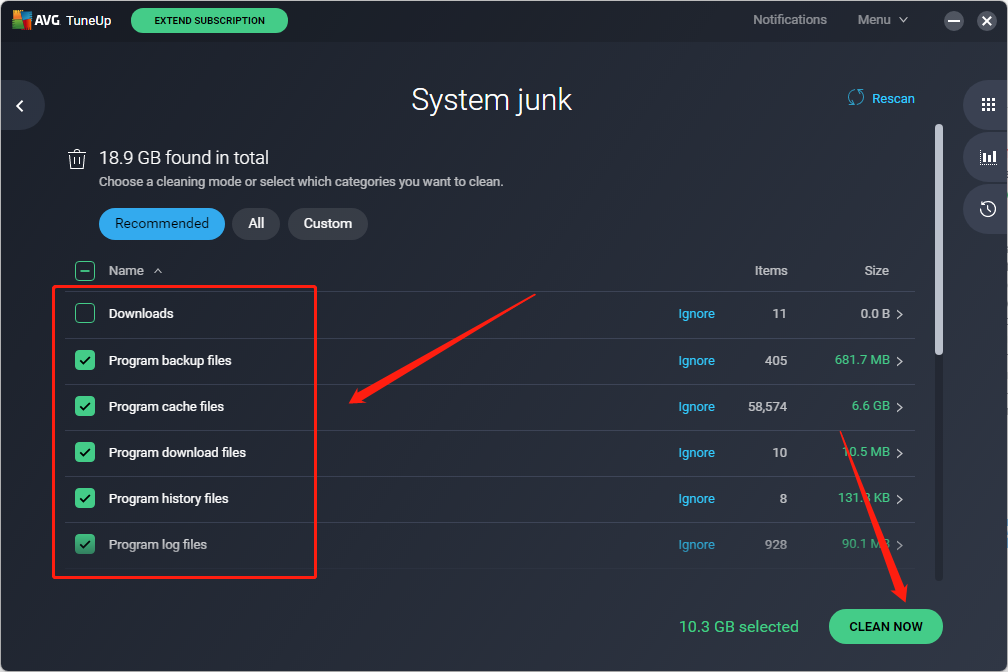Image resolution: width=1008 pixels, height=672 pixels.
Task: Check the Downloads checkbox
Action: tap(85, 314)
